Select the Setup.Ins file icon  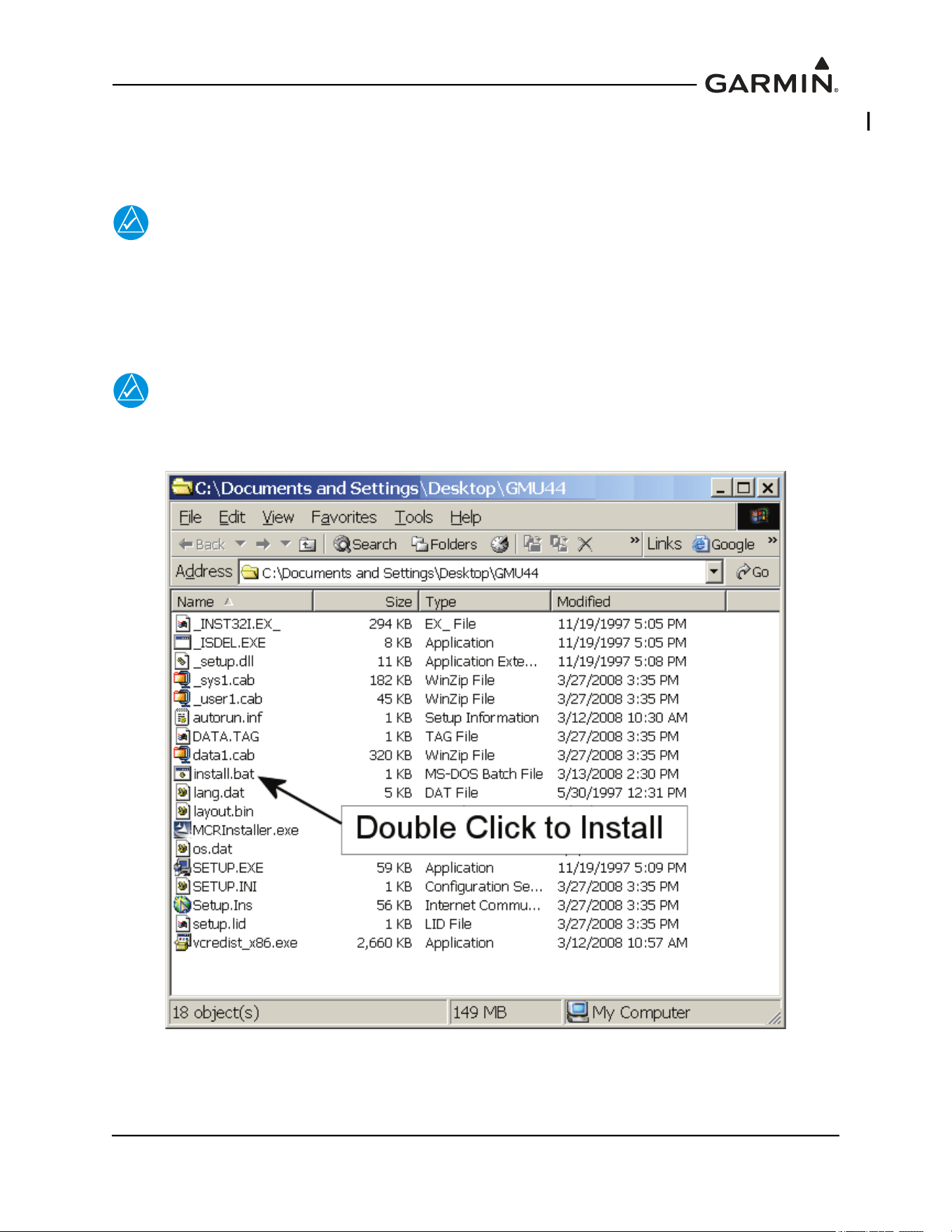183,905
